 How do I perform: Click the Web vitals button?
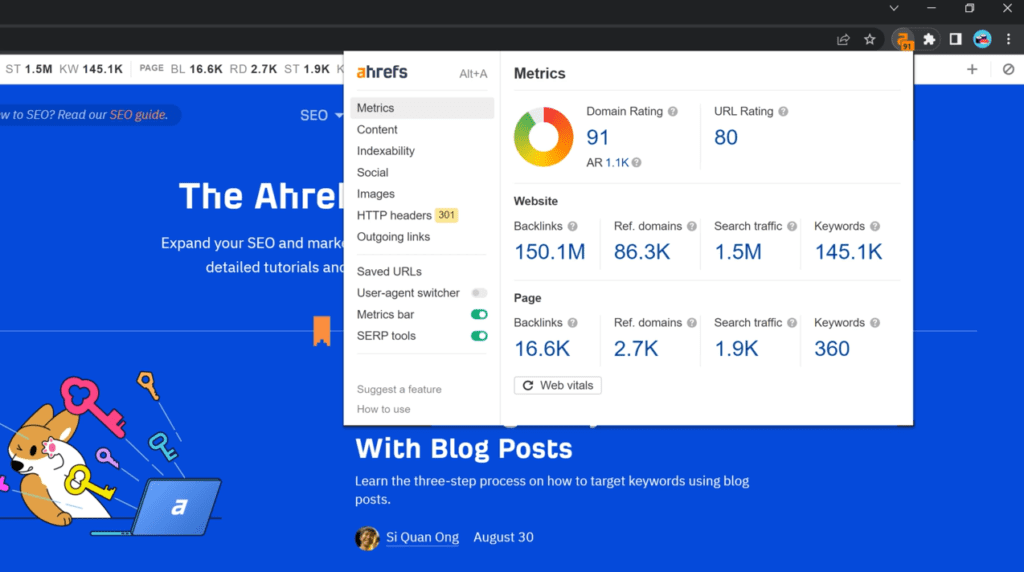tap(558, 386)
